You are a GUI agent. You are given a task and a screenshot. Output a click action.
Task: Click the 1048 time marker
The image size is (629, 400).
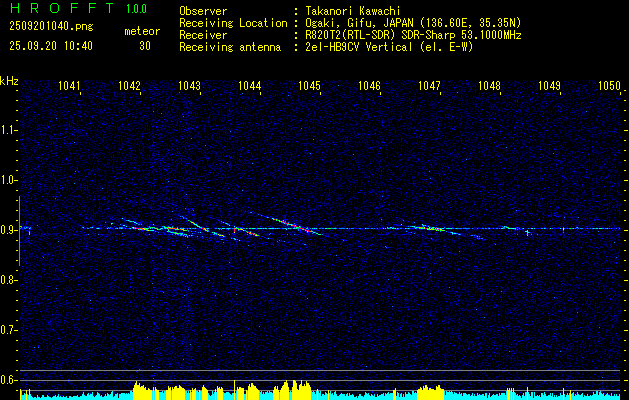(x=489, y=85)
